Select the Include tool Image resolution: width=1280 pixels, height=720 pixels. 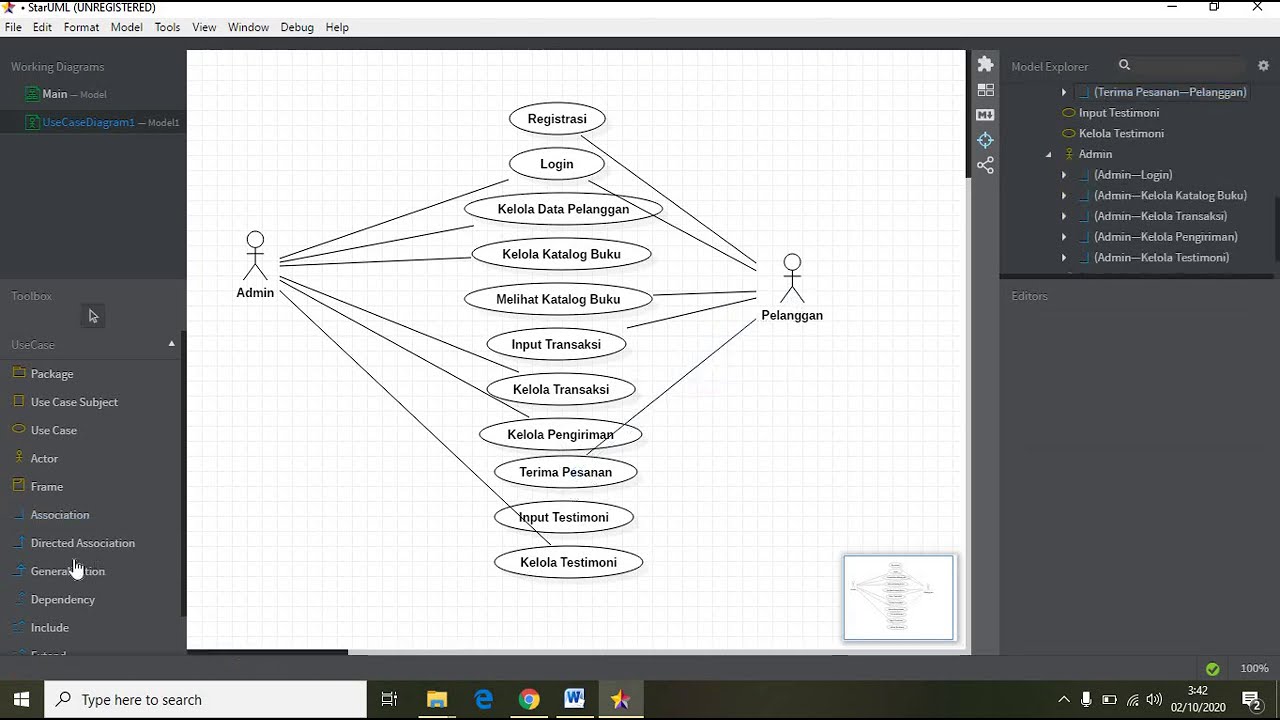49,627
